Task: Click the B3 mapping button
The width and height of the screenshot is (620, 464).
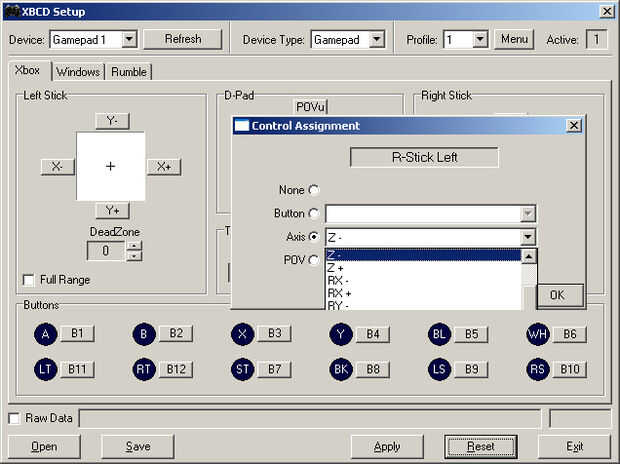Action: pos(274,333)
